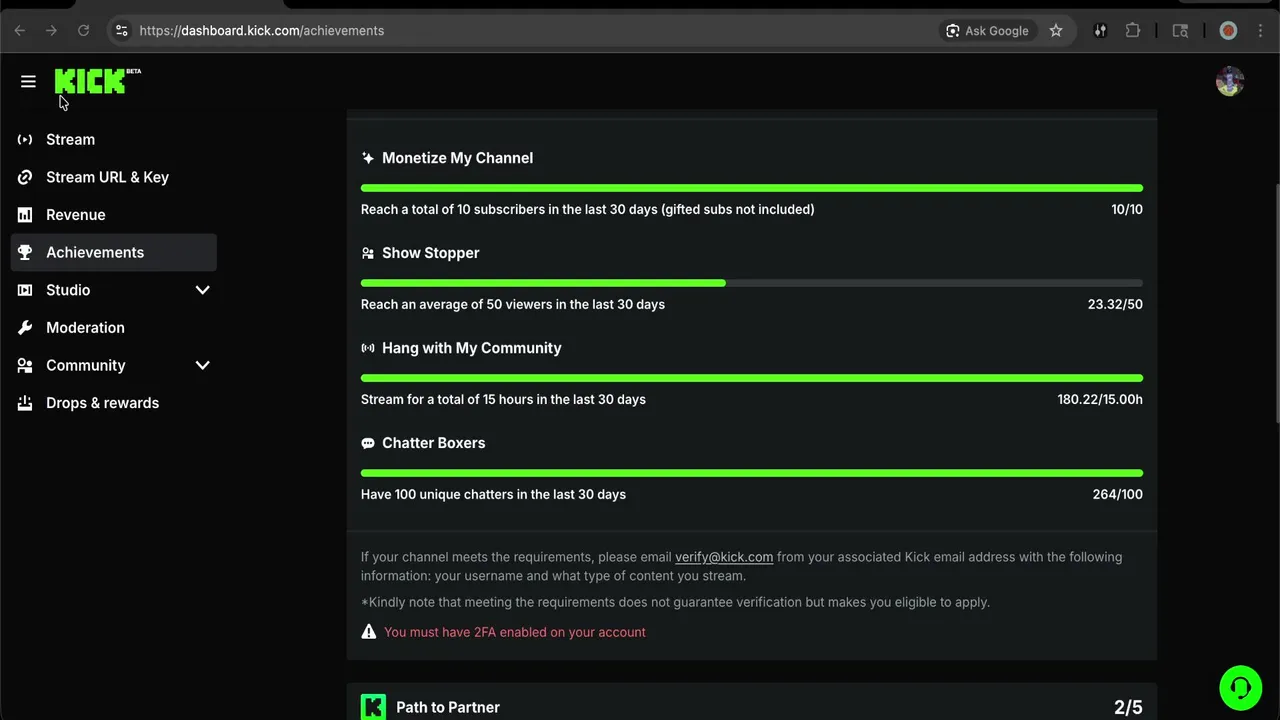This screenshot has width=1280, height=720.
Task: Go to Stream URL & Key
Action: (x=107, y=177)
